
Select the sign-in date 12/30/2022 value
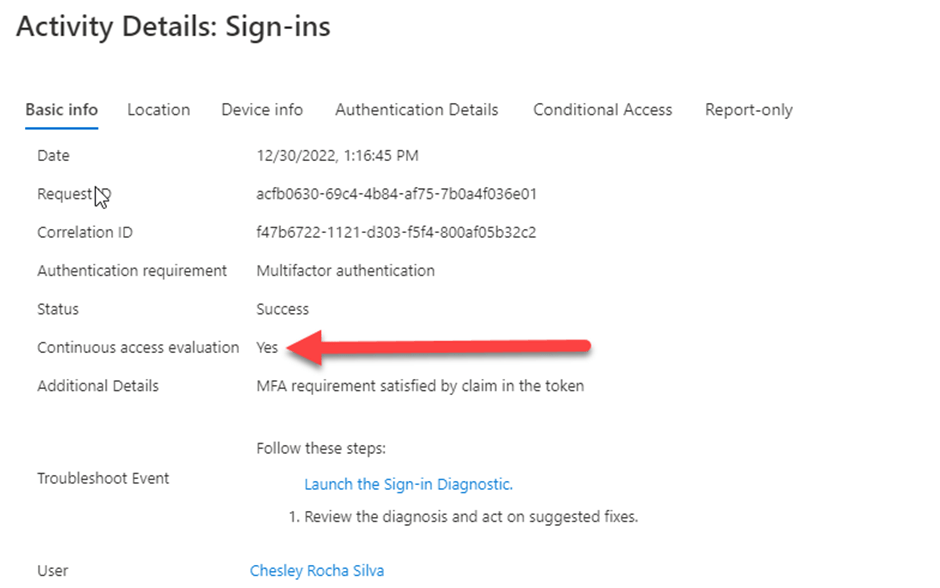pyautogui.click(x=337, y=156)
